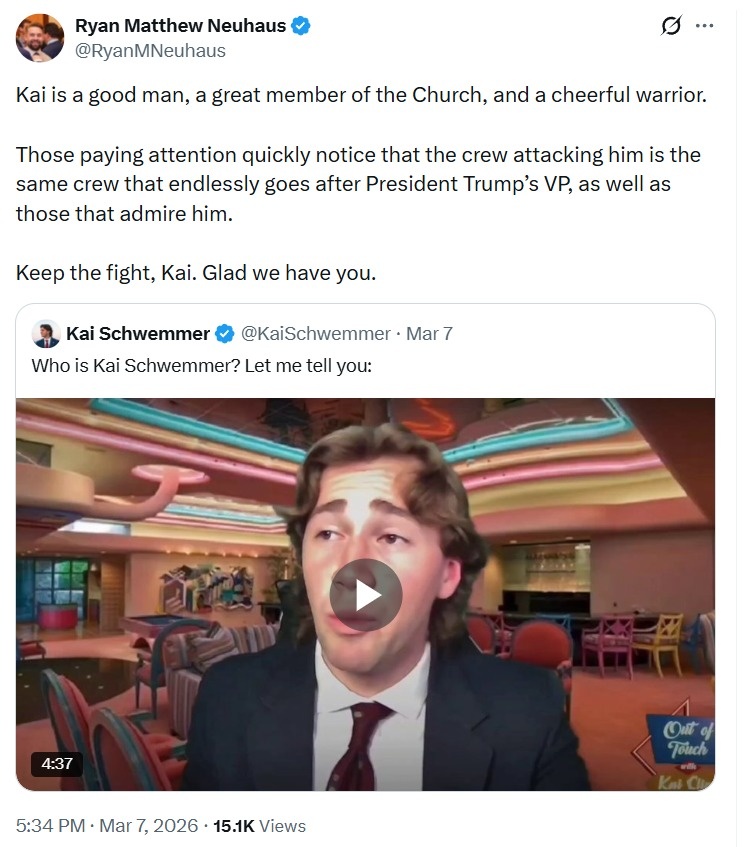Viewport: 745px width, 847px height.
Task: Click Kai Schwemmer's blue verified badge
Action: [x=226, y=333]
